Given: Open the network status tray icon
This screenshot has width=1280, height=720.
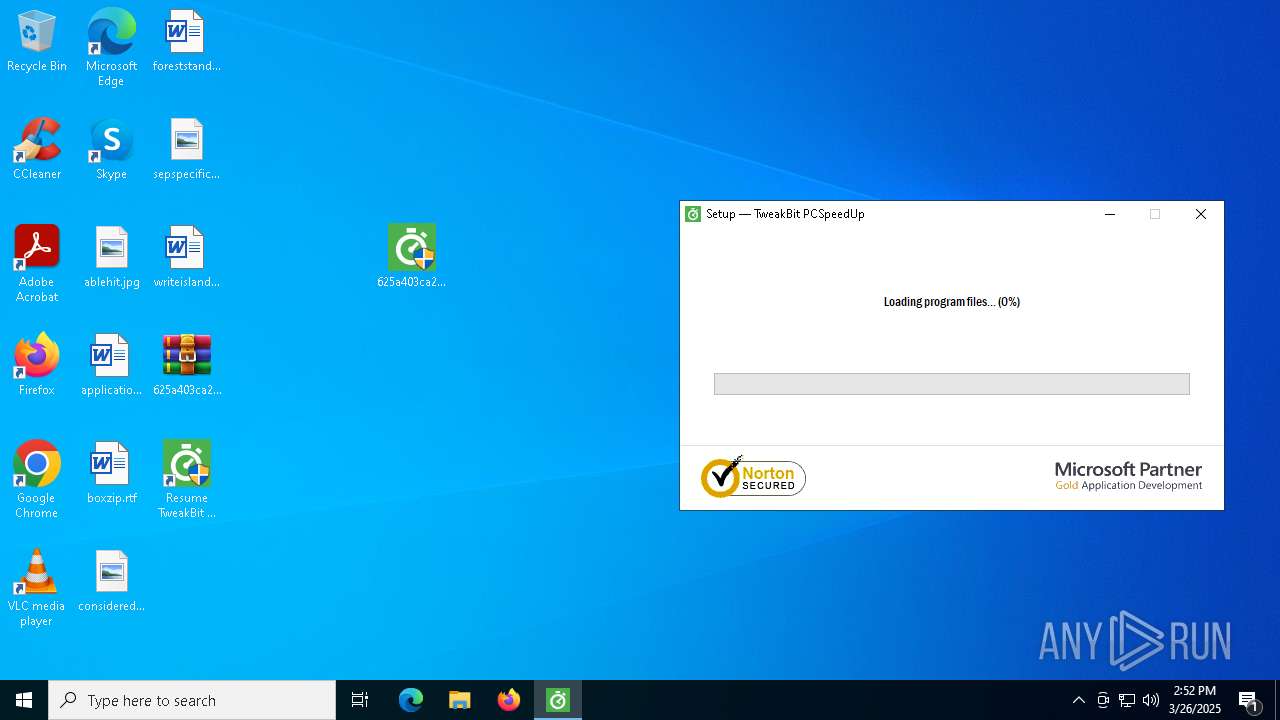Looking at the screenshot, I should coord(1127,700).
